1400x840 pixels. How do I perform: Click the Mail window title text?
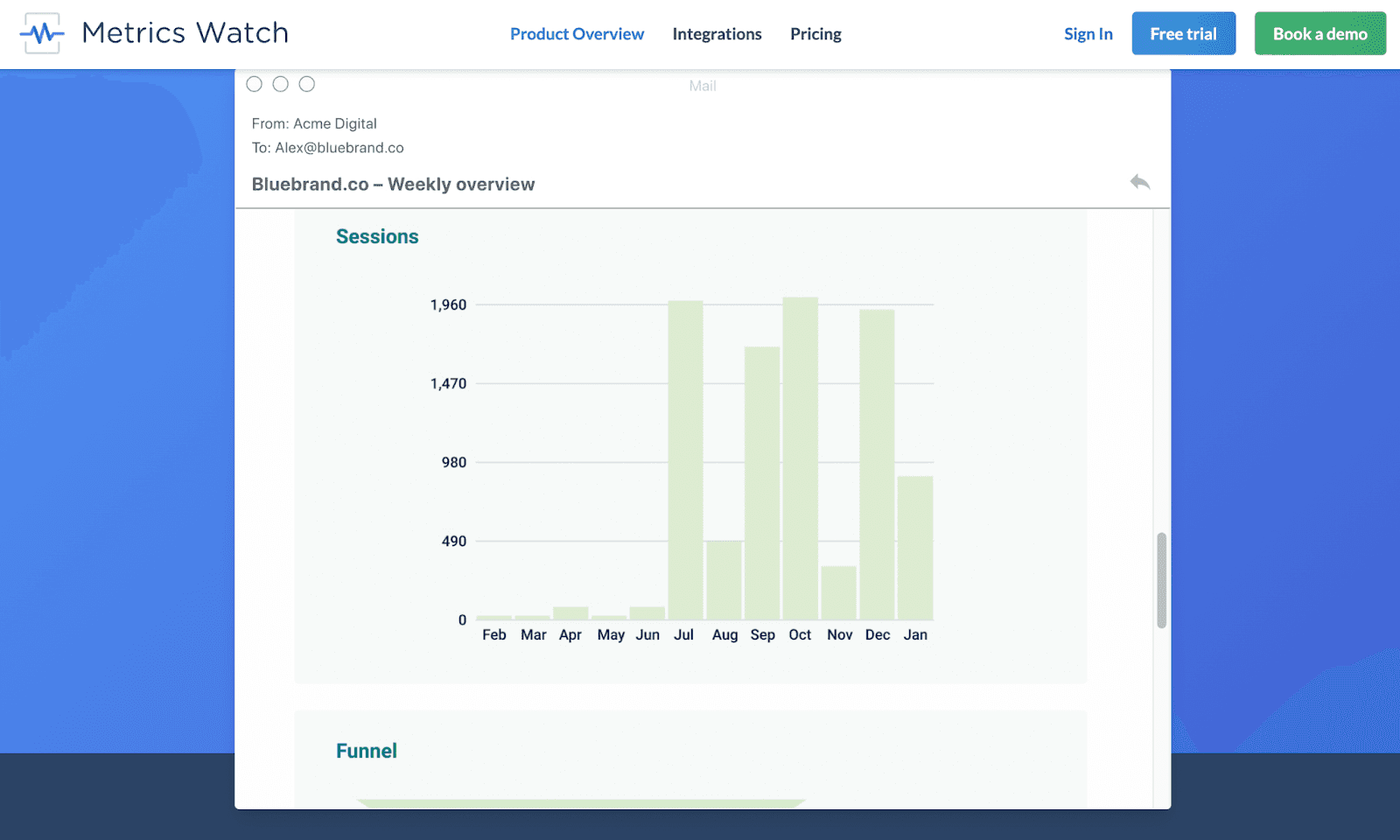click(x=703, y=86)
